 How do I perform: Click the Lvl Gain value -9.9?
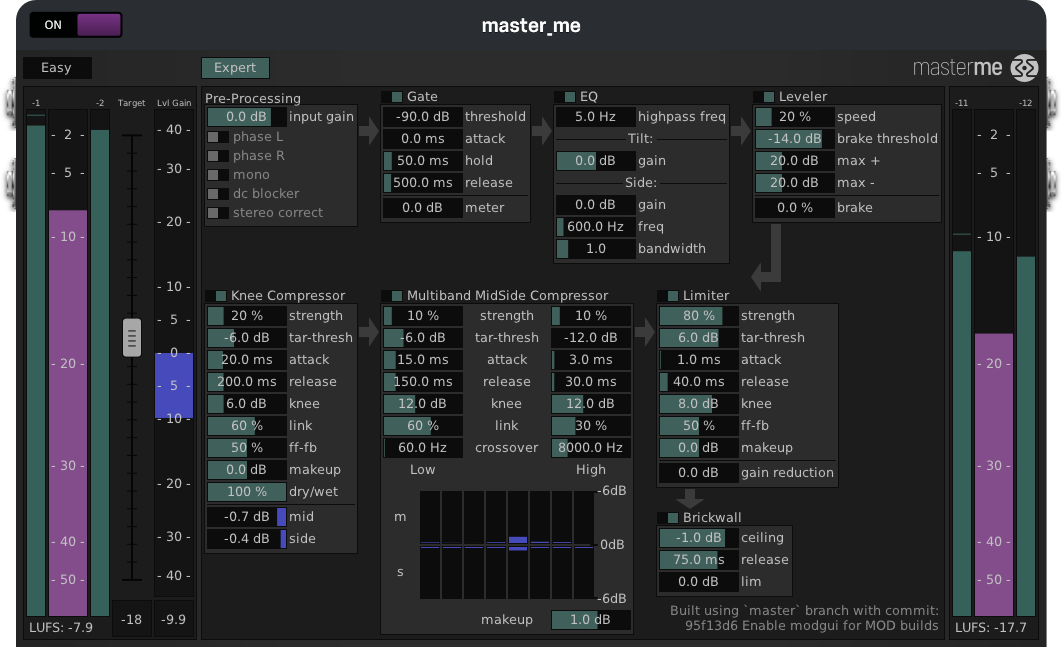tap(173, 619)
